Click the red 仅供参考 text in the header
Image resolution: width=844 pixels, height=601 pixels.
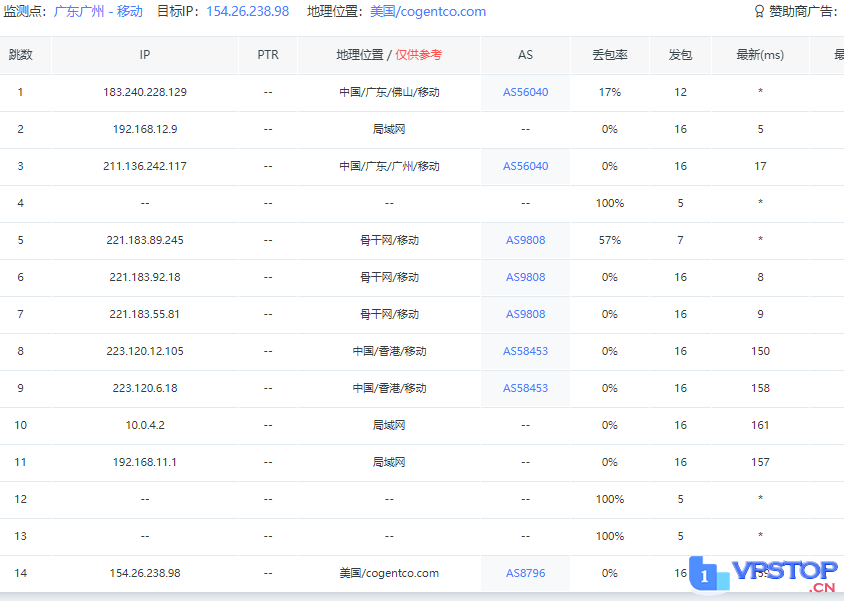(x=418, y=55)
